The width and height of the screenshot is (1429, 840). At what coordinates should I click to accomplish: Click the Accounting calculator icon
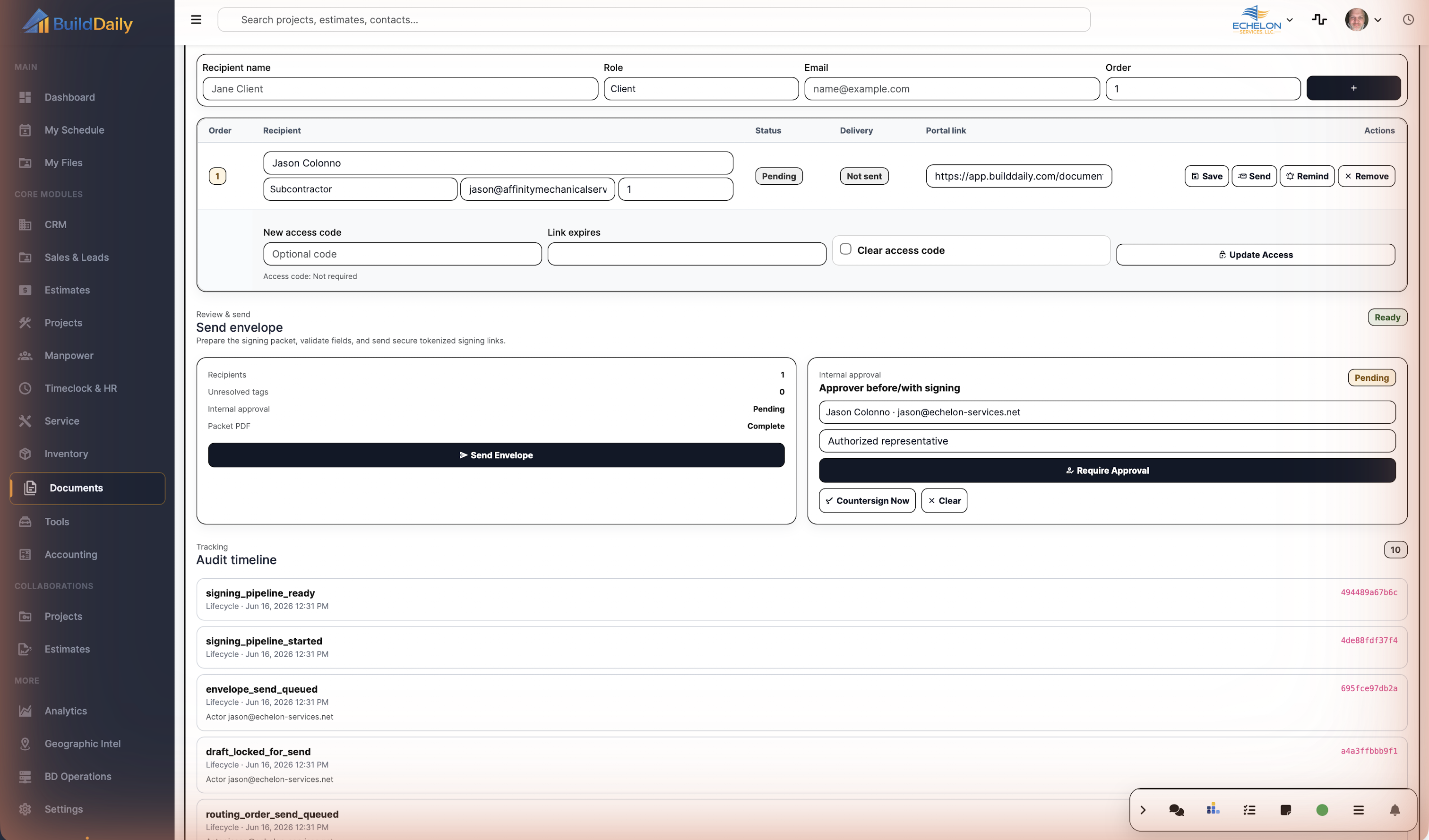[25, 554]
